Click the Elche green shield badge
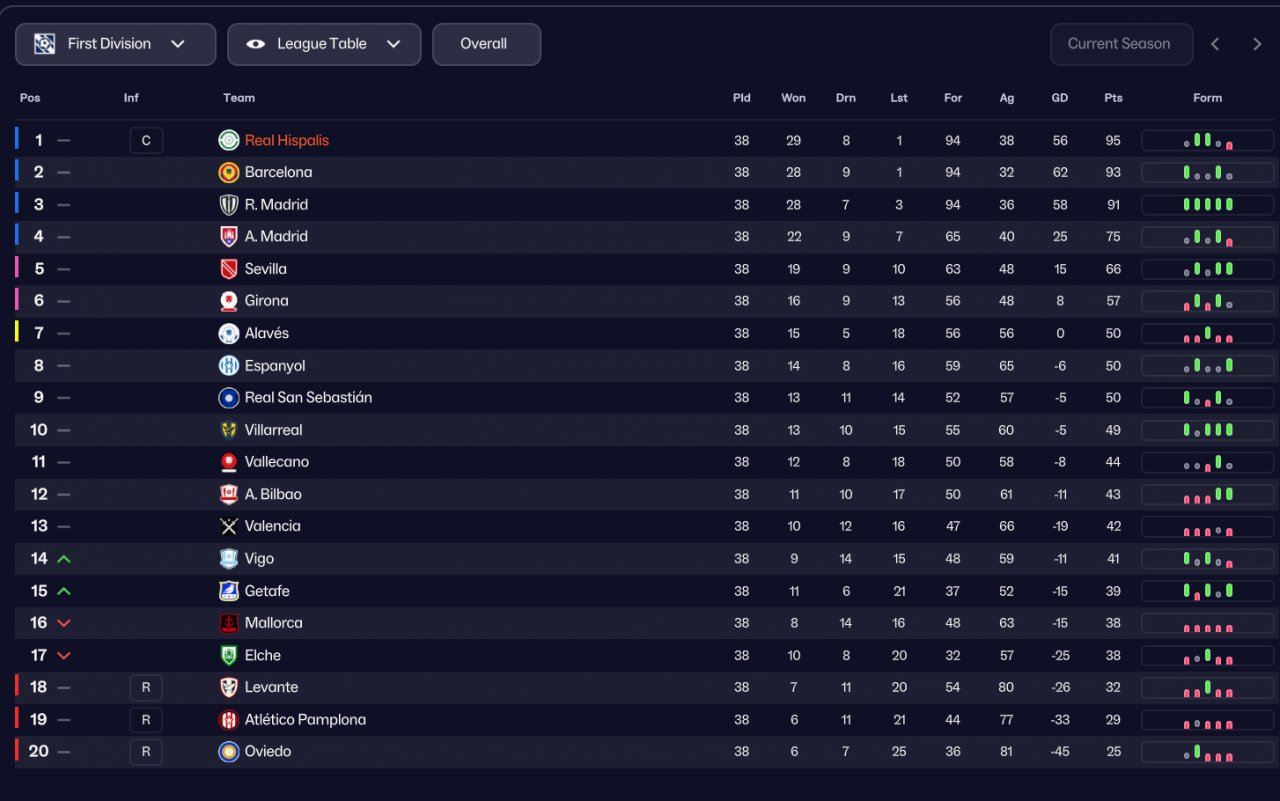The image size is (1280, 801). [229, 655]
